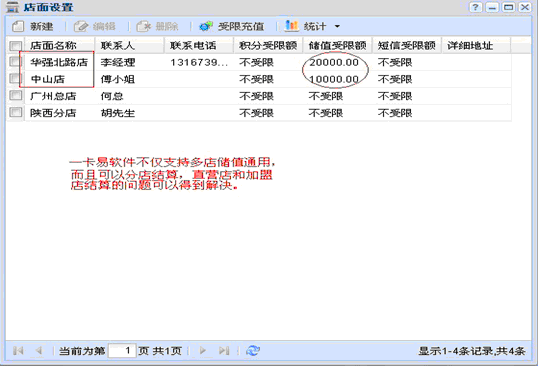Screen dimensions: 538x366
Task: Select the 中山店 store row
Action: pyautogui.click(x=259, y=79)
